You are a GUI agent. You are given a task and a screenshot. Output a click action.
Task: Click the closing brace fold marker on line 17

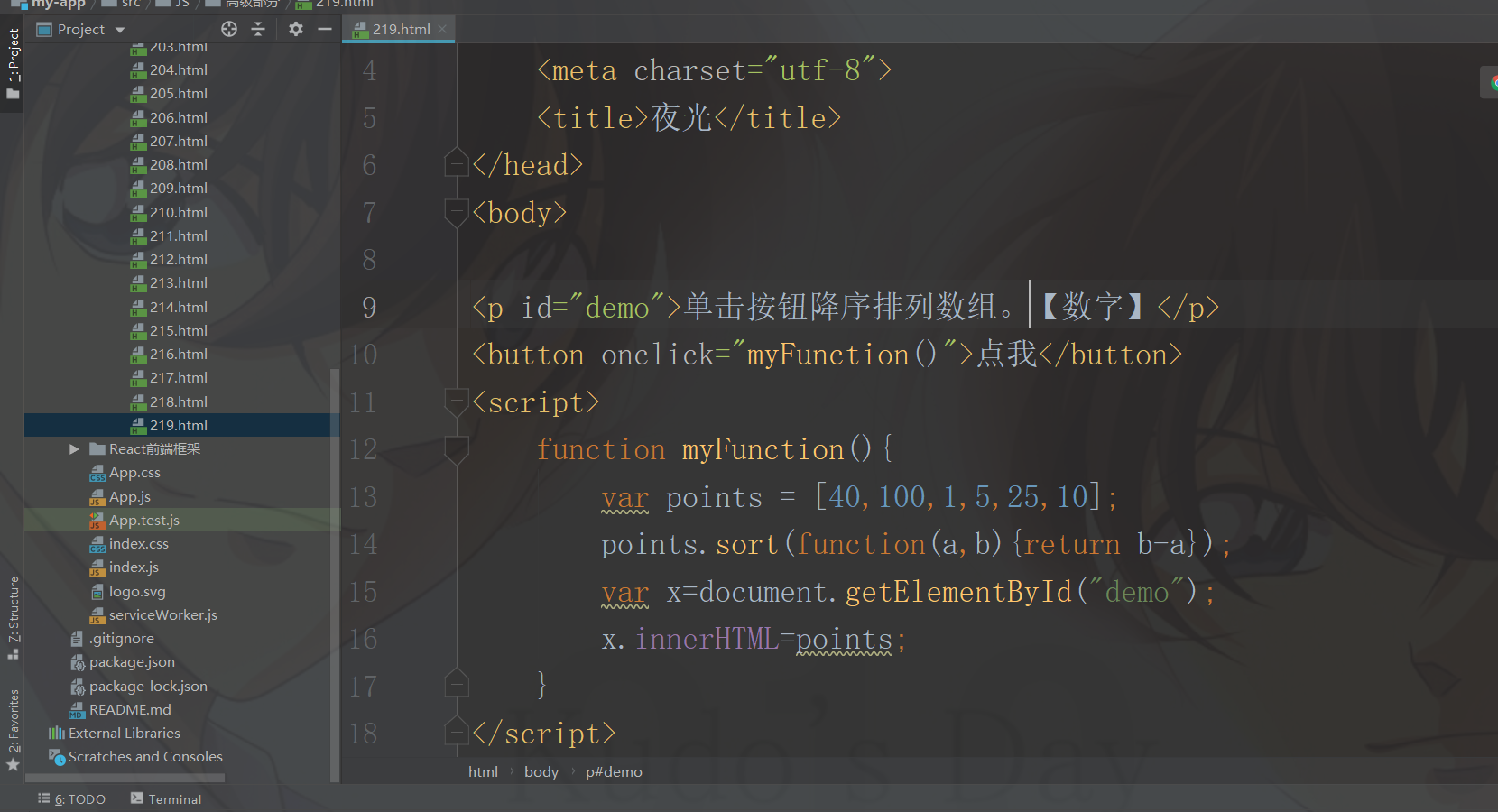[457, 684]
